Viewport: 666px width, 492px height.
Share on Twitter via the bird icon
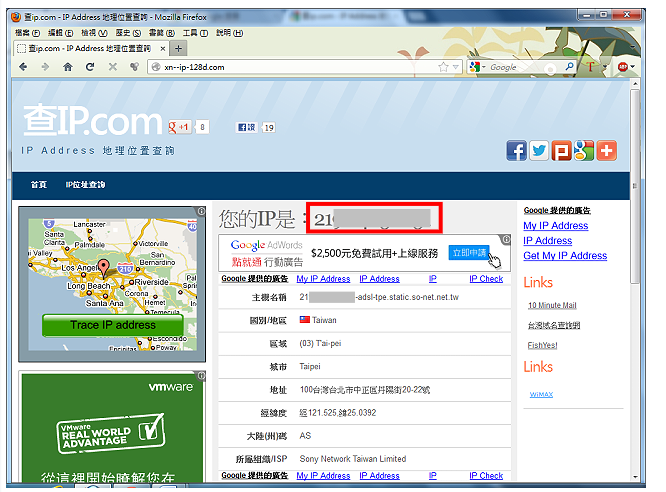(539, 151)
